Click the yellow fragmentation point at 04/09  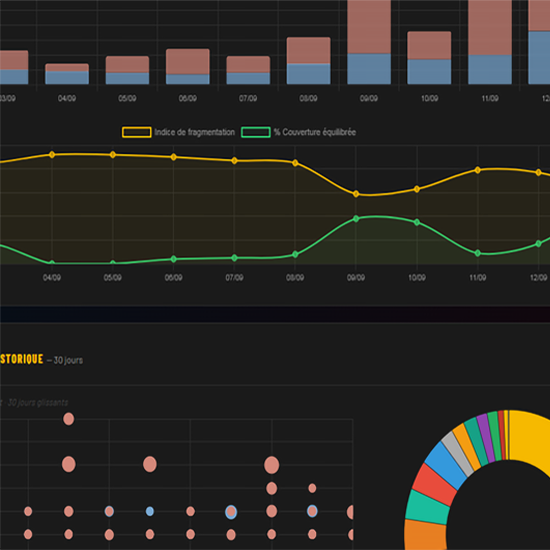52,155
